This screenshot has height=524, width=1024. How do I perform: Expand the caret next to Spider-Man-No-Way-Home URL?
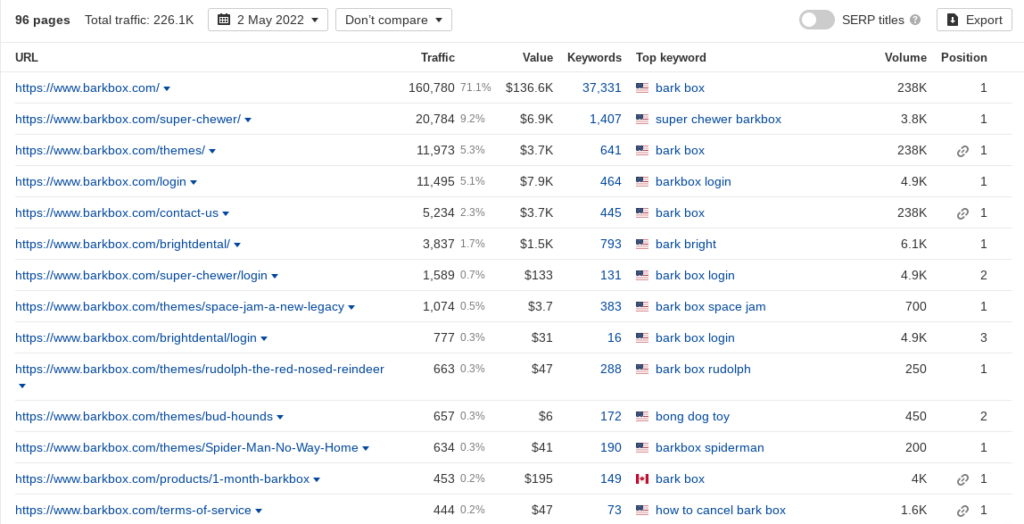click(x=366, y=449)
